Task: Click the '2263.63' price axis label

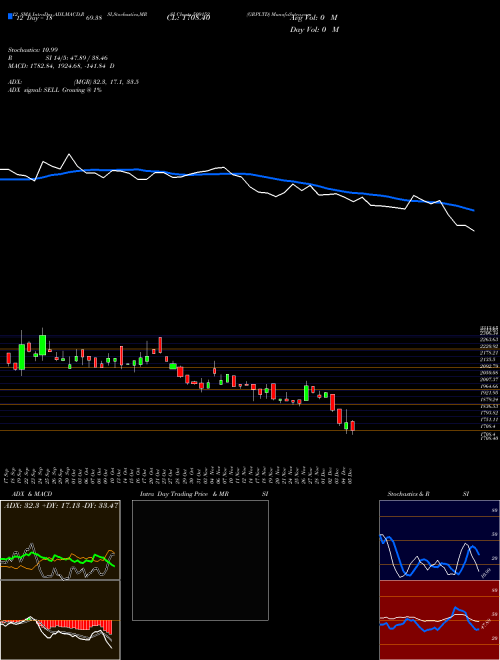Action: click(x=490, y=339)
